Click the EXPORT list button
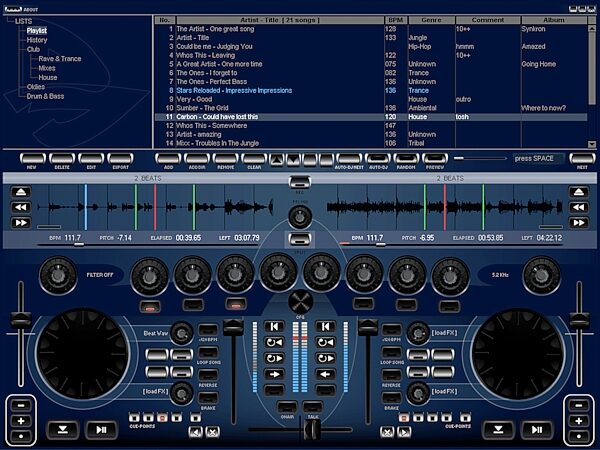Viewport: 600px width, 450px height. coord(120,158)
